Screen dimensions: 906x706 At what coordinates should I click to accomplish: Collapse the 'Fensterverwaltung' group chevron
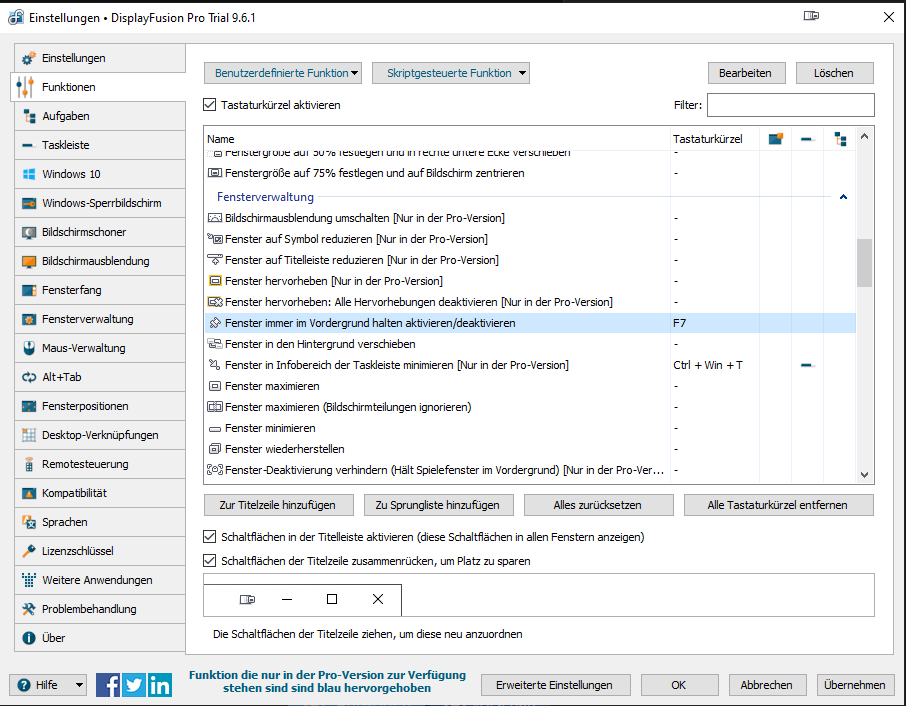pos(844,197)
